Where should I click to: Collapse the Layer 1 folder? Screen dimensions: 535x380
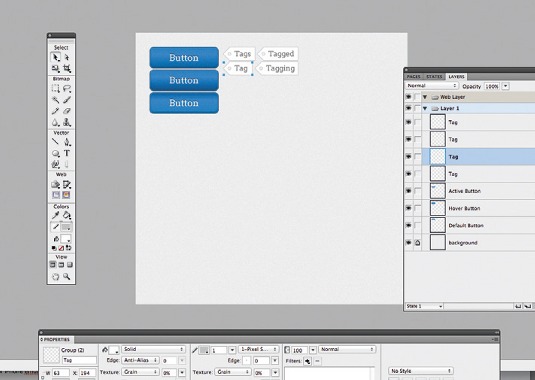point(425,108)
